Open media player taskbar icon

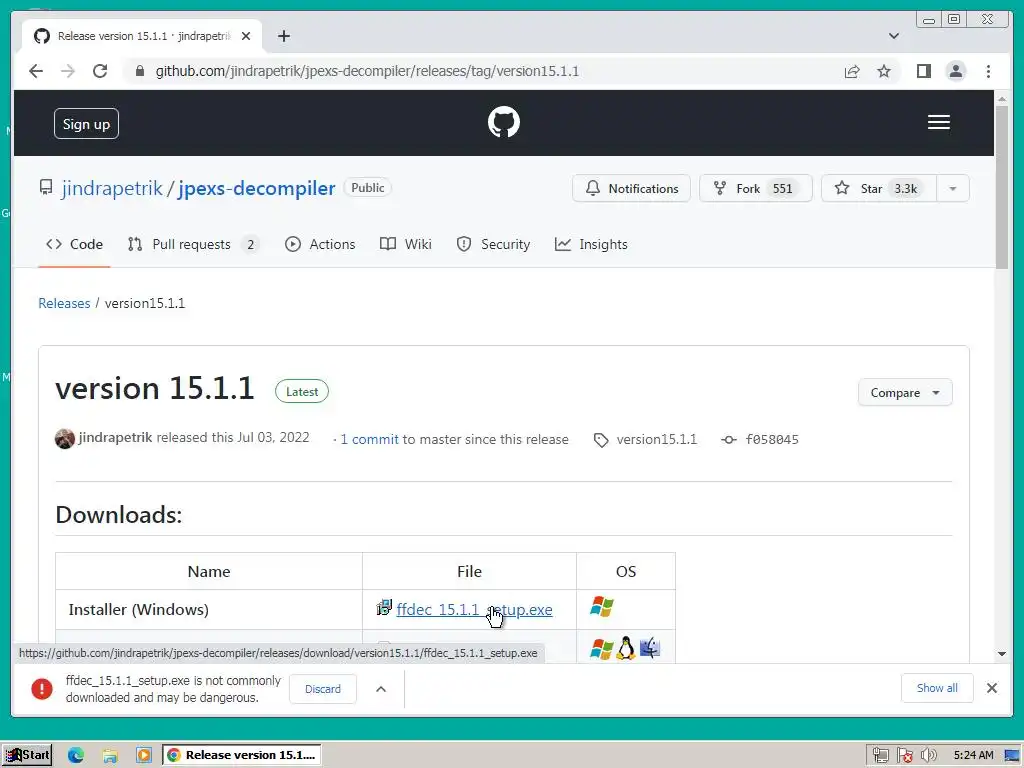[x=144, y=755]
